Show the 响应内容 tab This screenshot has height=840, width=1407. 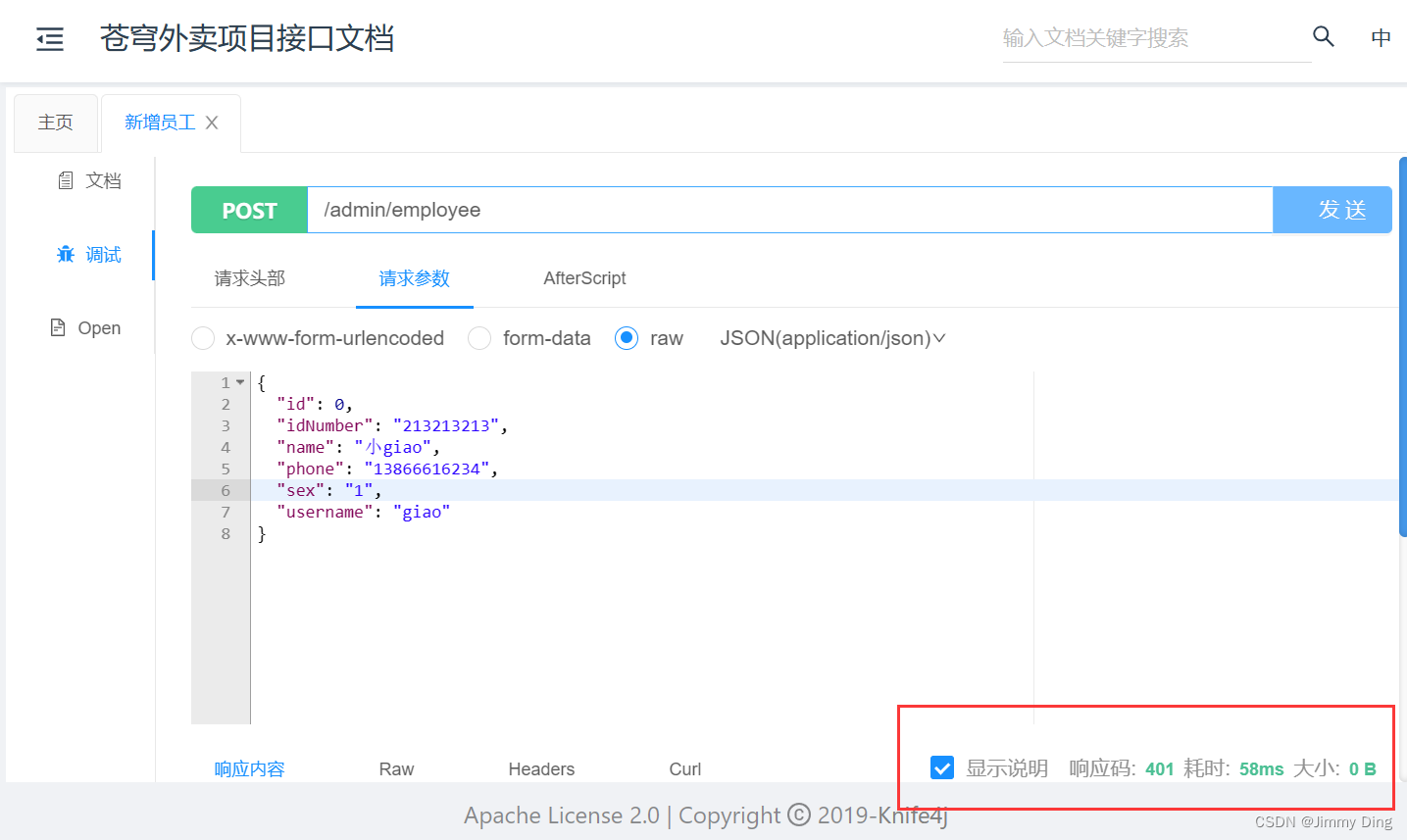(250, 769)
